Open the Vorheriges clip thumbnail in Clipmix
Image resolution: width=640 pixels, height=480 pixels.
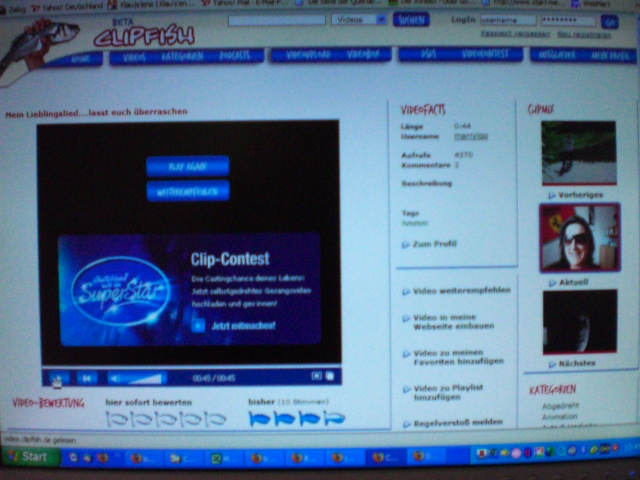coord(579,153)
